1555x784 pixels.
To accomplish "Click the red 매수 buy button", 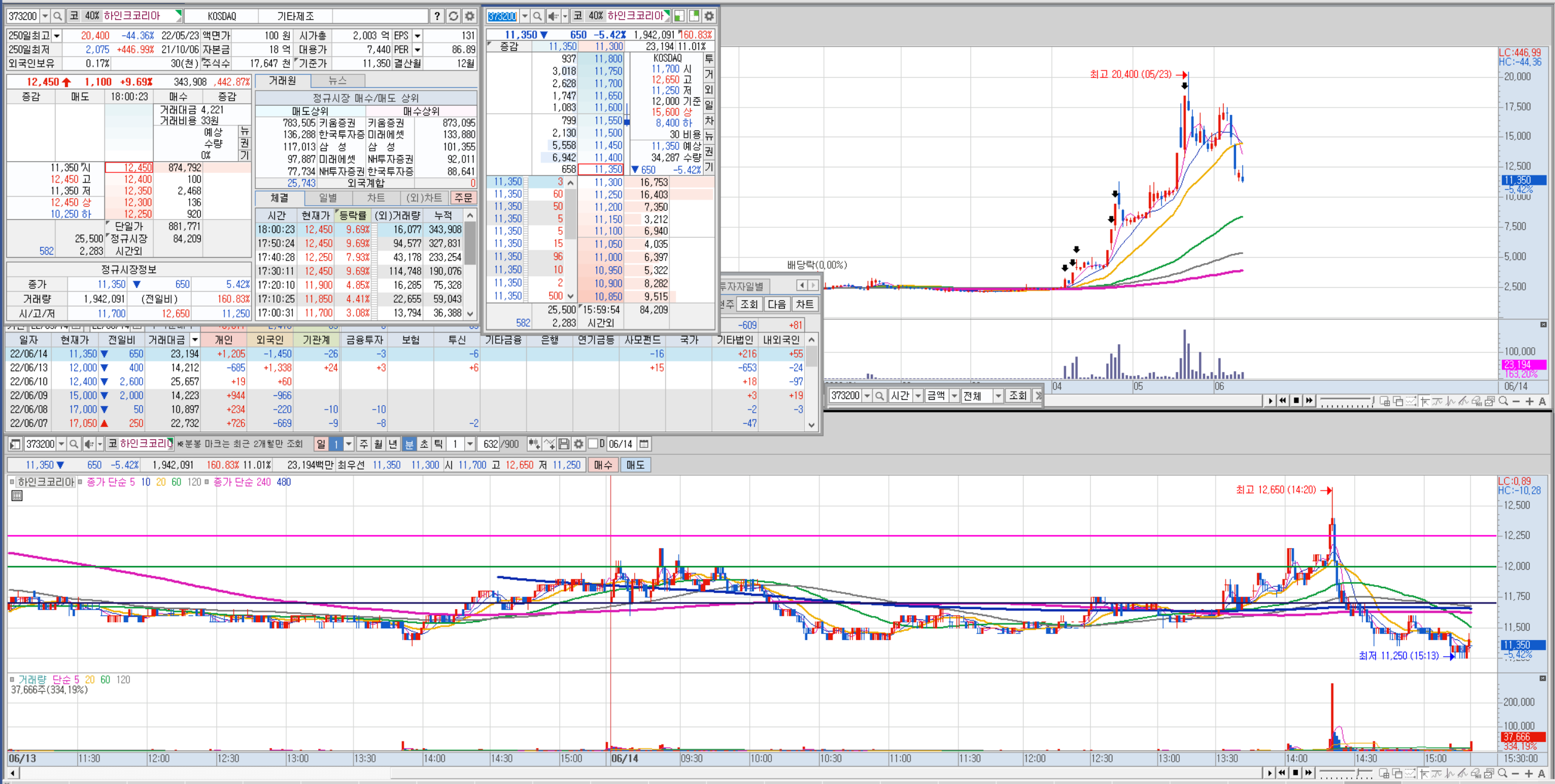I will coord(603,465).
